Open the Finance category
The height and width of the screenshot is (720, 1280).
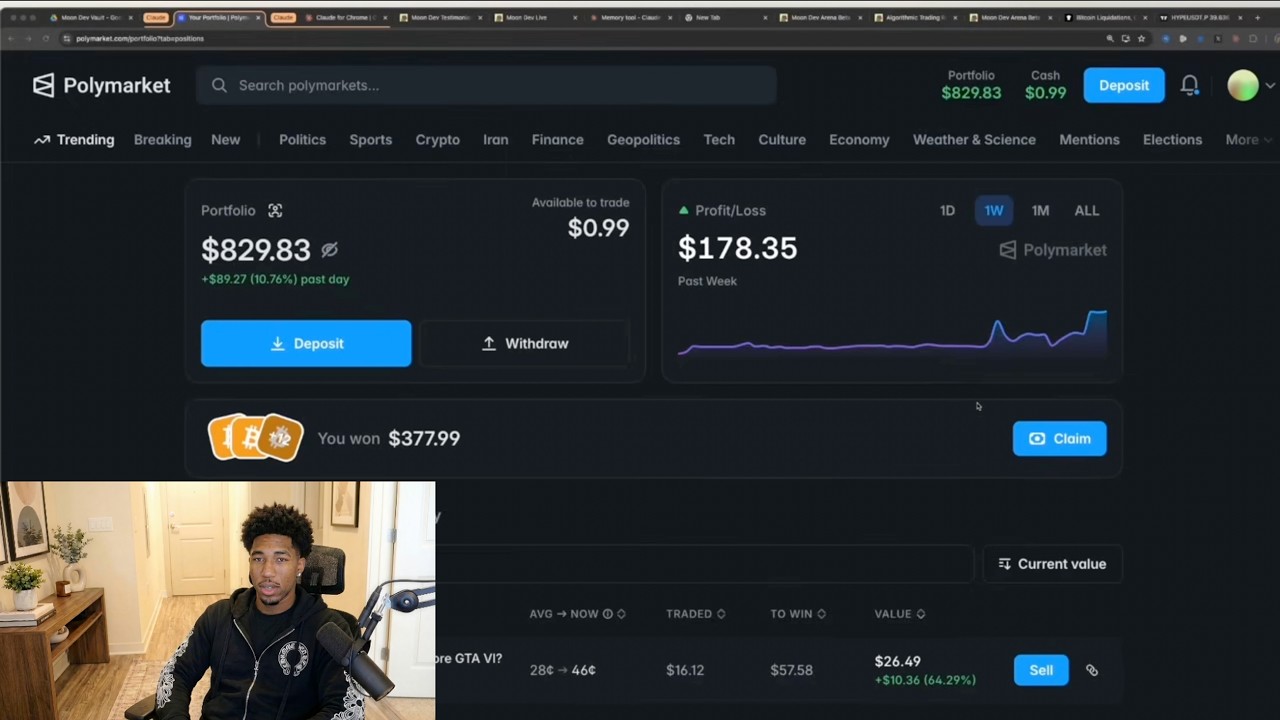pos(557,140)
